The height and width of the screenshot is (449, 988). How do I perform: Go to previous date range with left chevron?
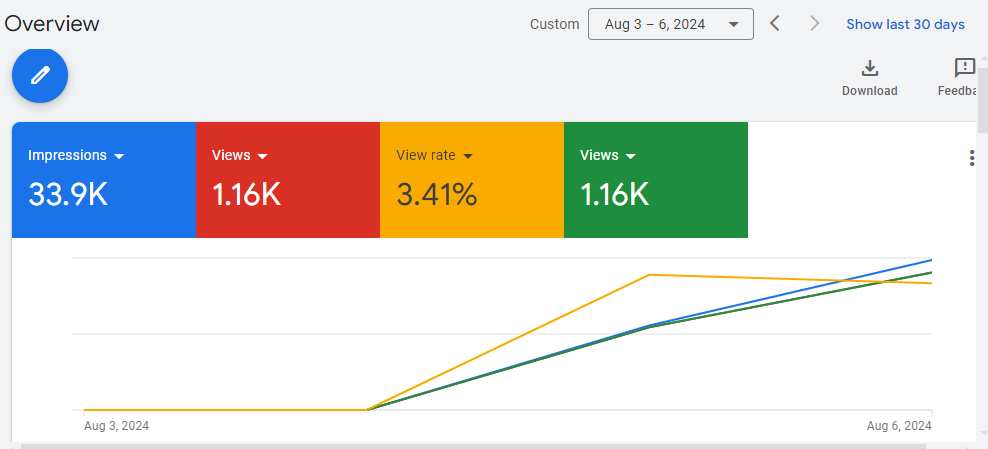pos(775,24)
